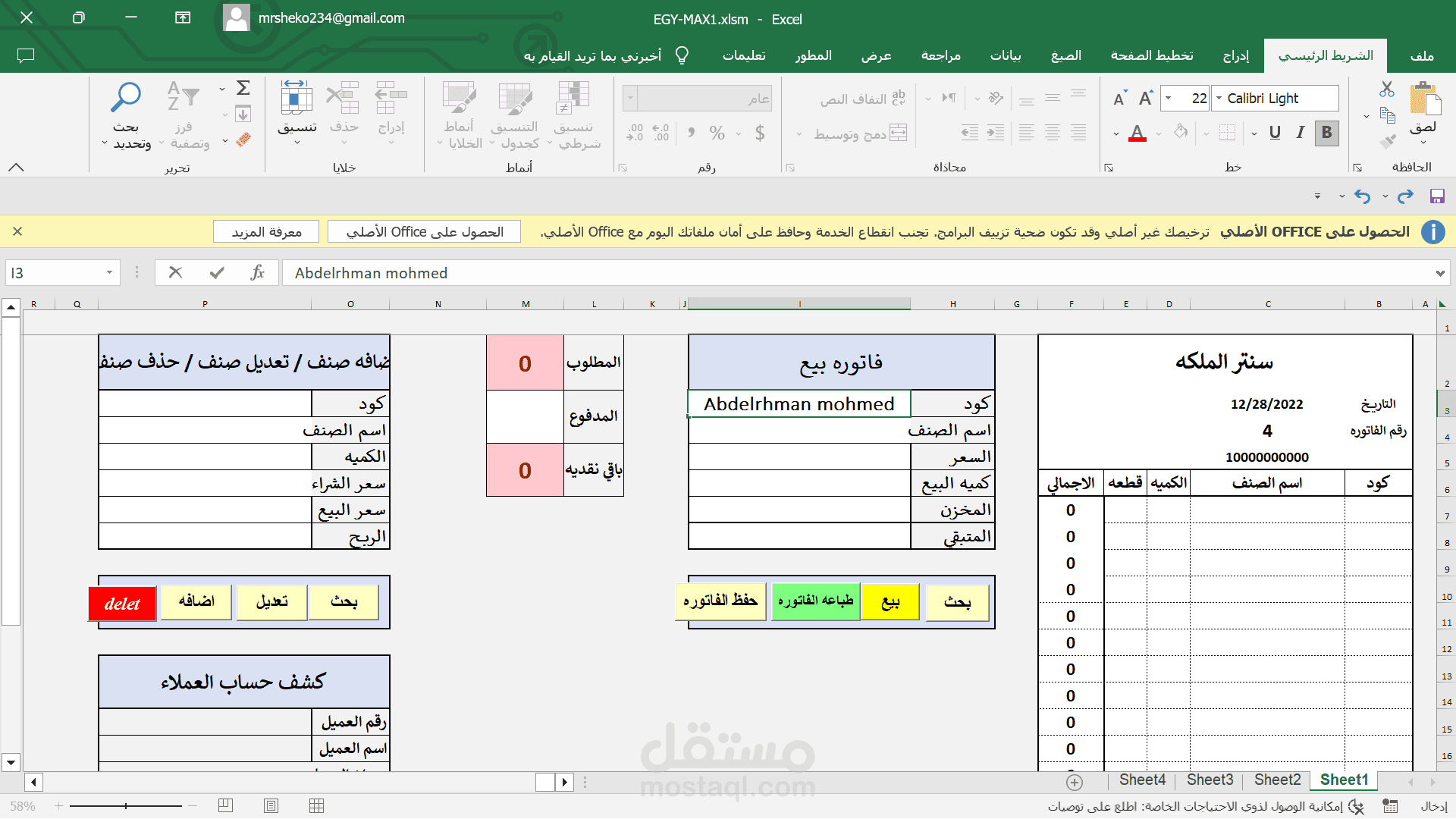This screenshot has height=819, width=1456.
Task: Open the ملف tab
Action: point(1422,56)
